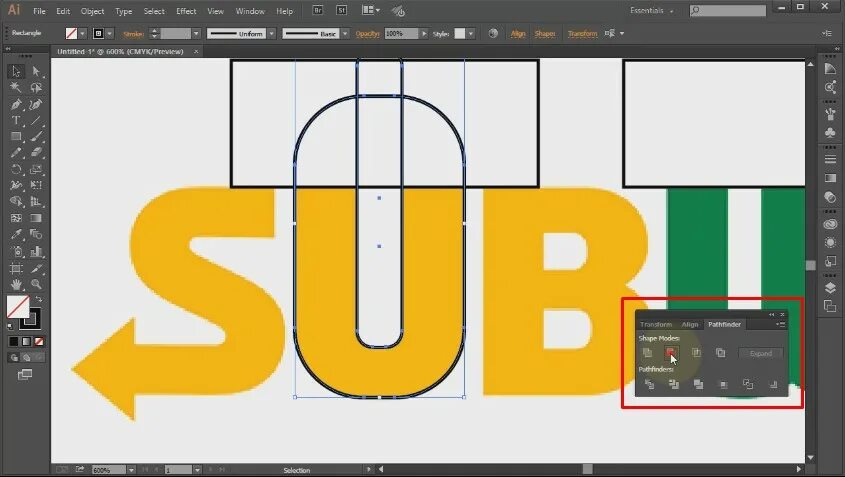Select the Direct Selection tool

36,71
